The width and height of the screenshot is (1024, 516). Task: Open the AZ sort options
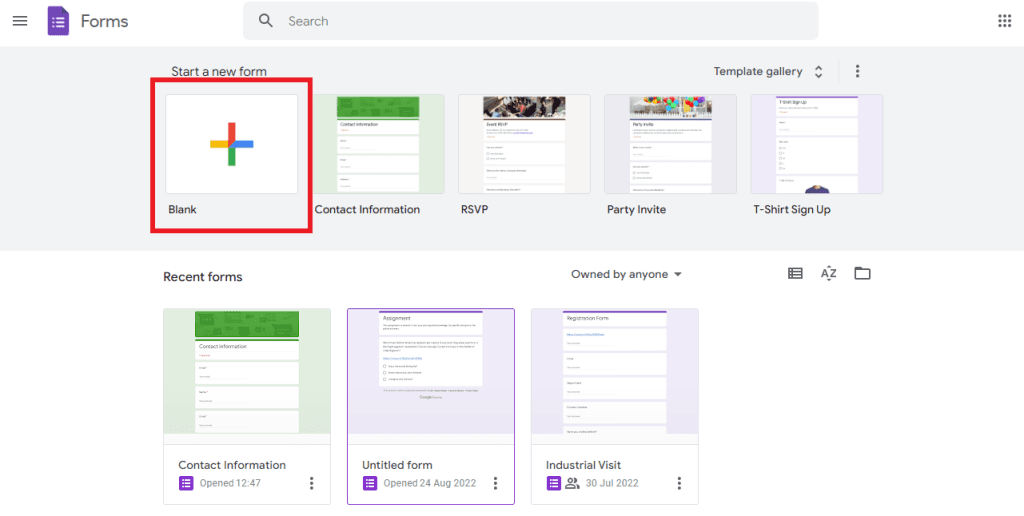click(x=828, y=274)
